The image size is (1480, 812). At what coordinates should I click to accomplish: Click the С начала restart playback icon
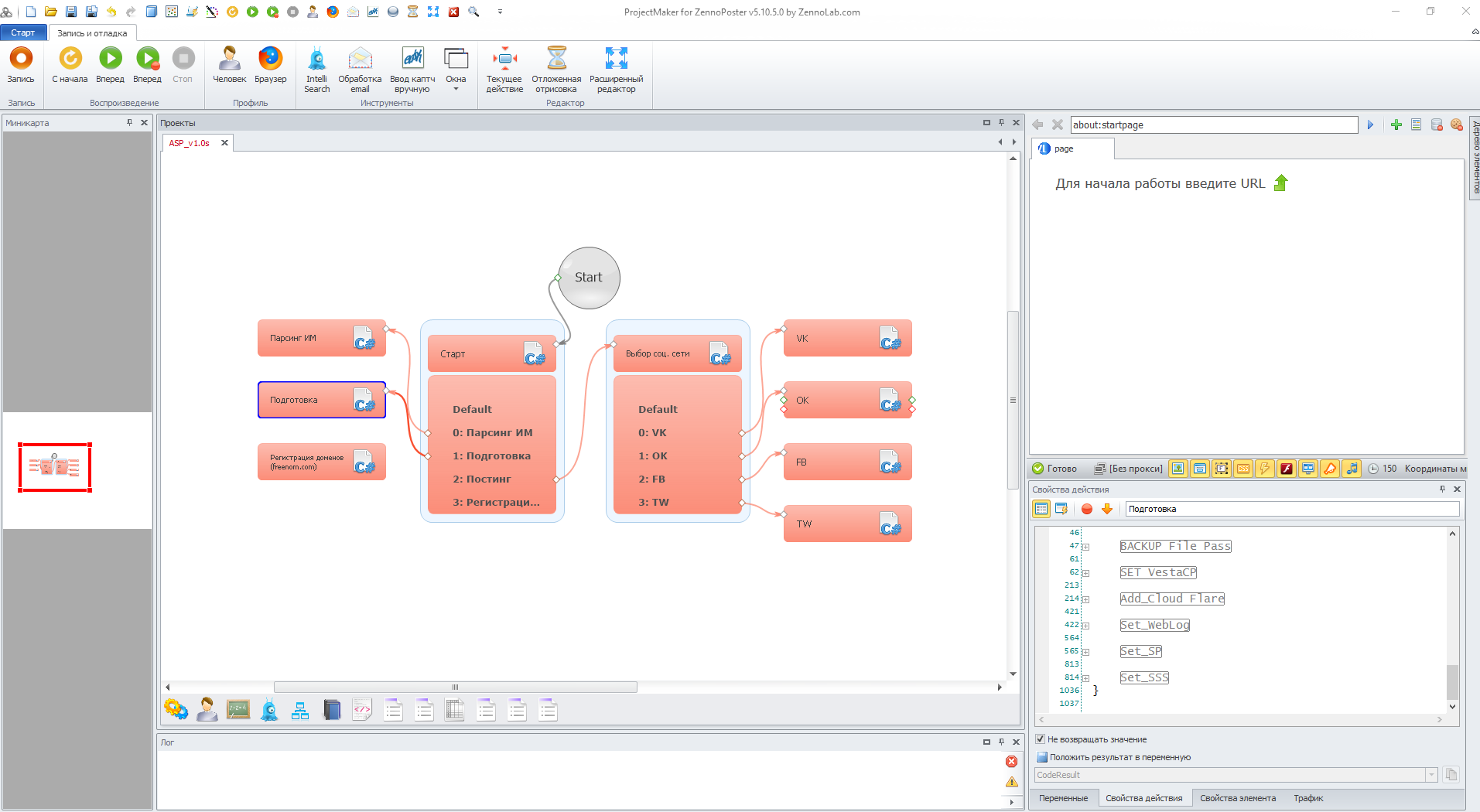70,60
